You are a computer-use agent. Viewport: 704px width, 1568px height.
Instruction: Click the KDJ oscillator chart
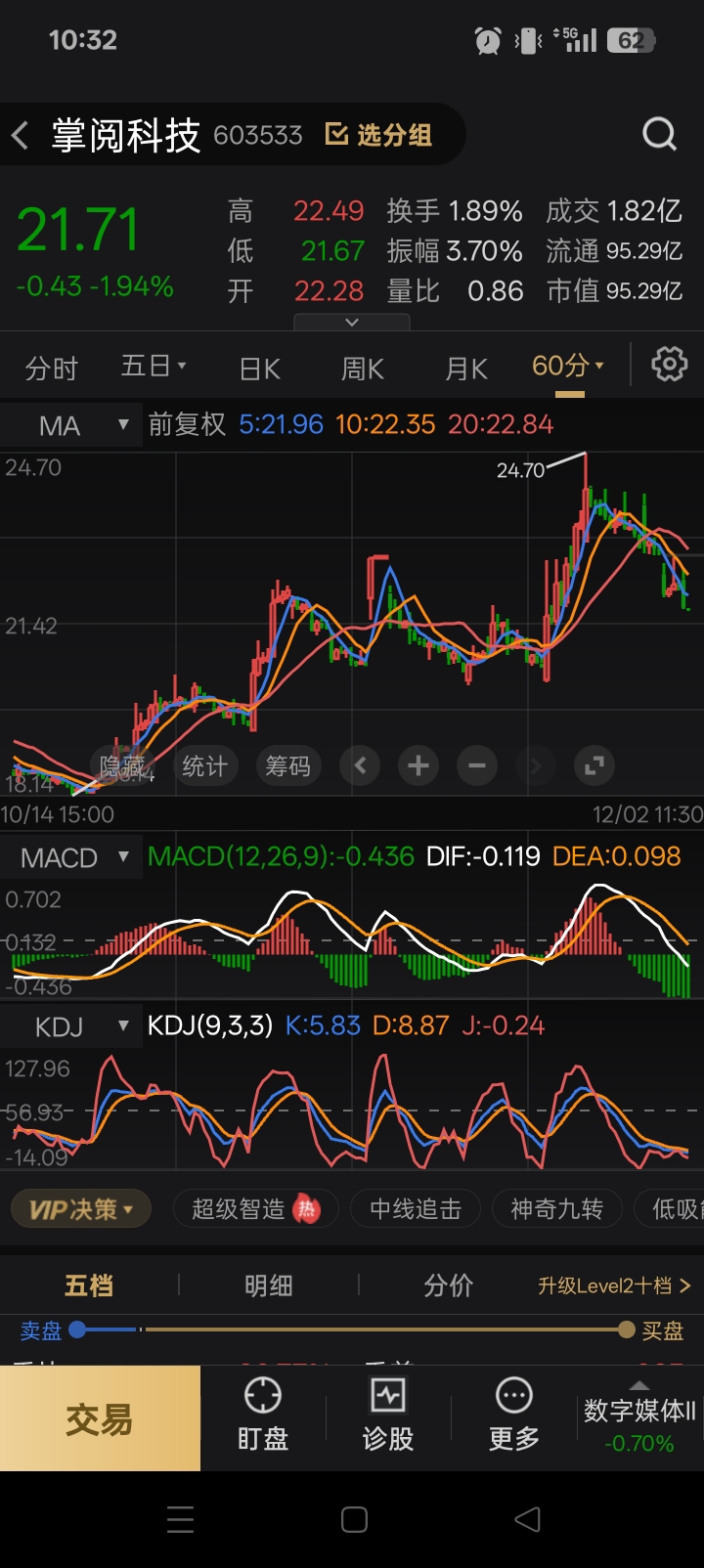352,1110
